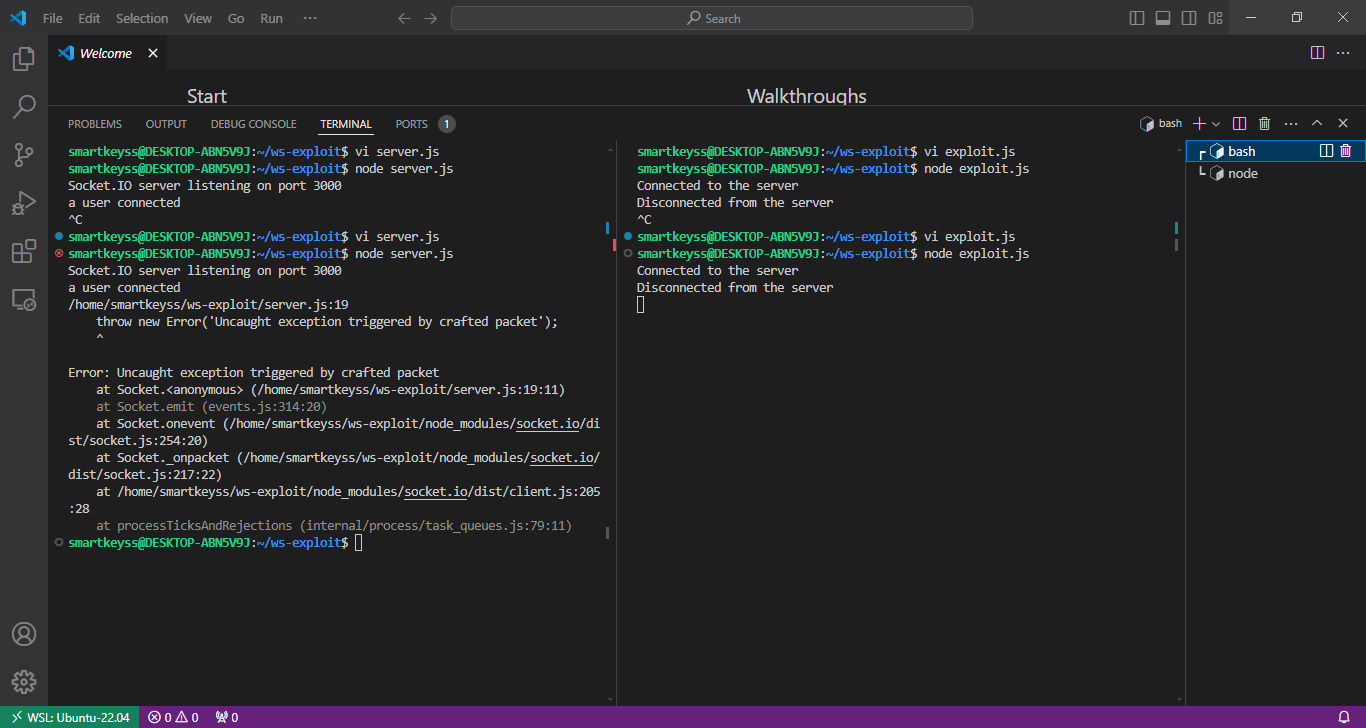The width and height of the screenshot is (1366, 728).
Task: Toggle the primary side bar layout button
Action: tap(1137, 18)
